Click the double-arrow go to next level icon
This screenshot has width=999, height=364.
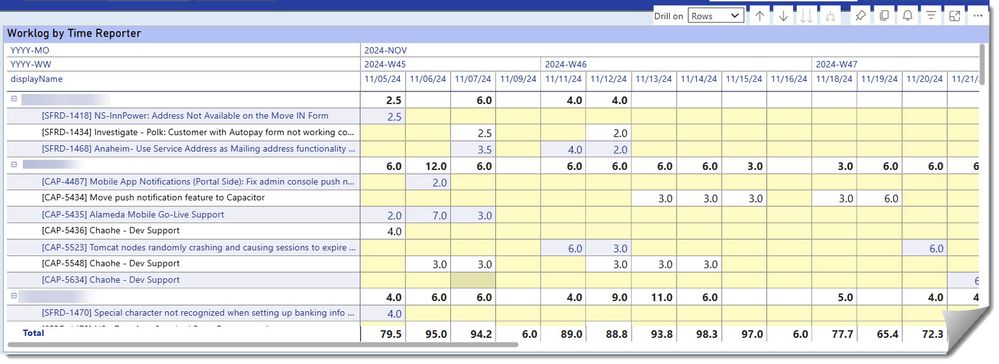807,16
